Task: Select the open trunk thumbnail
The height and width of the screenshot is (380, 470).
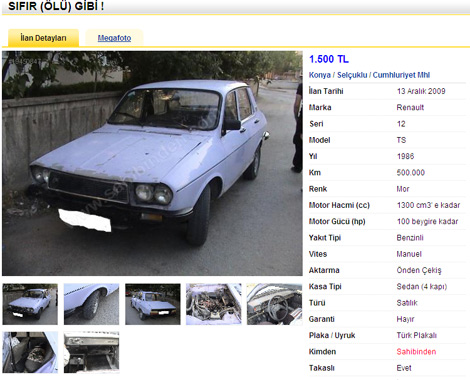Action: [91, 352]
